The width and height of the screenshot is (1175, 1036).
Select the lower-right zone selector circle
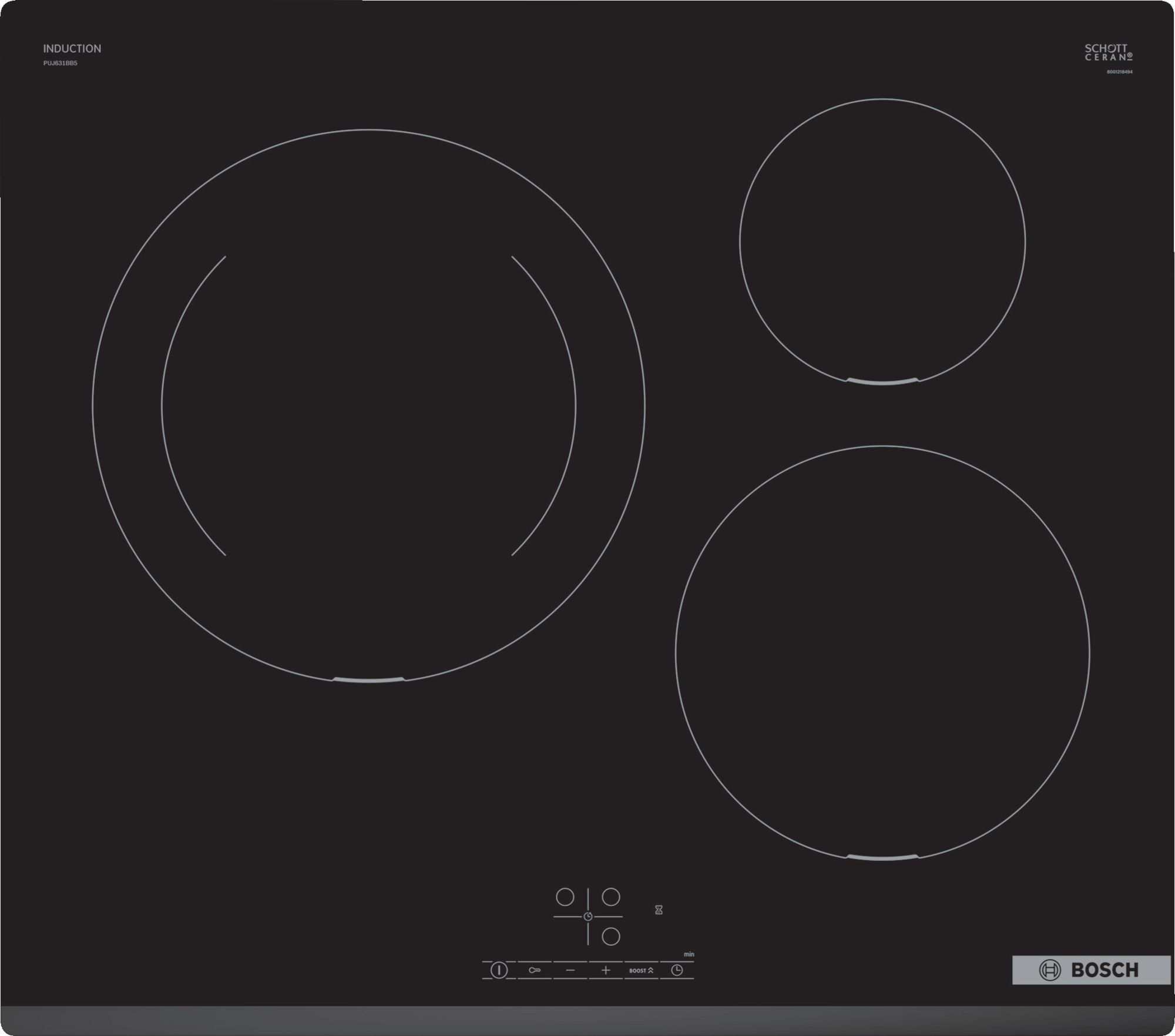(611, 936)
